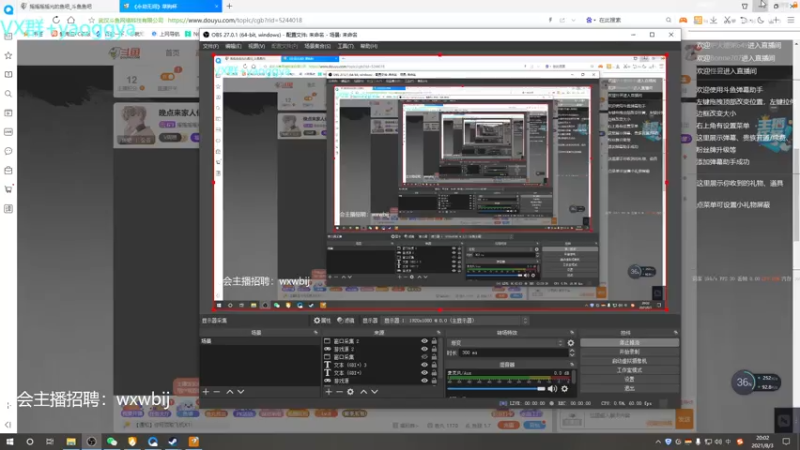Move scene up with the arrow icon
This screenshot has width=800, height=450.
tap(230, 392)
